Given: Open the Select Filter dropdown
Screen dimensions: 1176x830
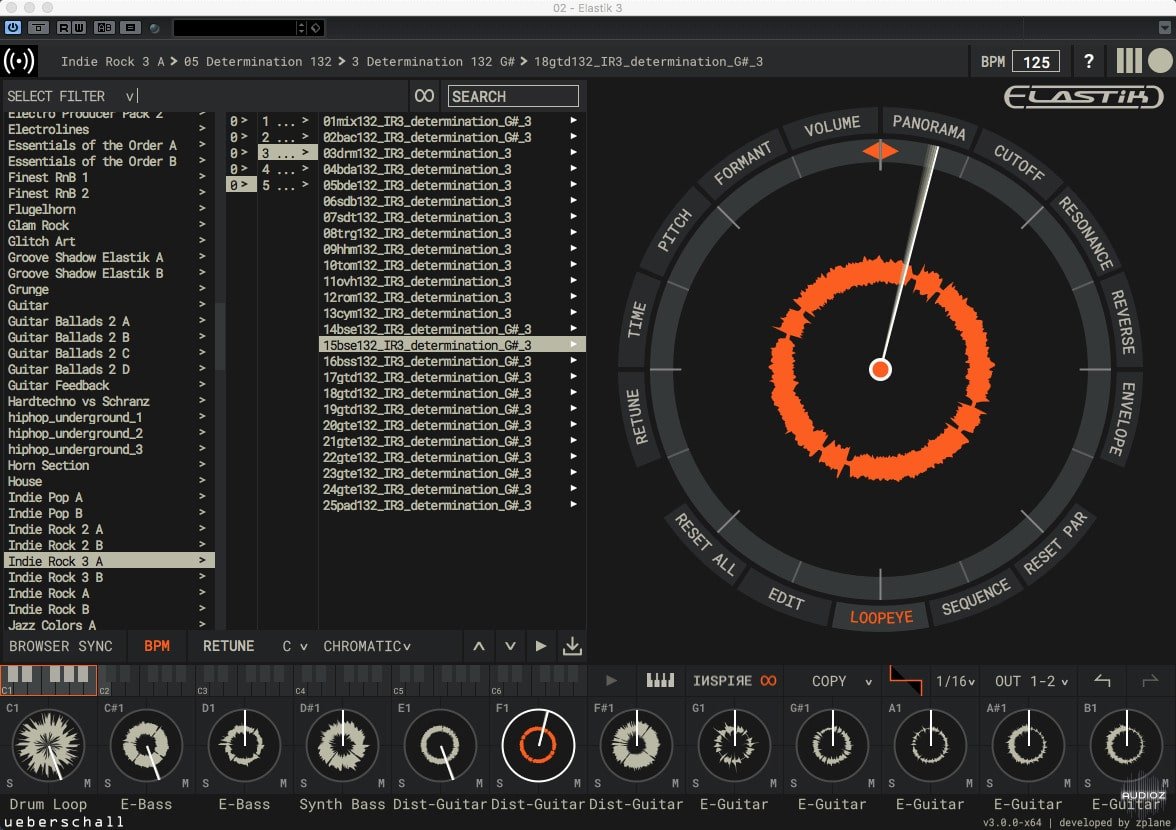Looking at the screenshot, I should (70, 96).
